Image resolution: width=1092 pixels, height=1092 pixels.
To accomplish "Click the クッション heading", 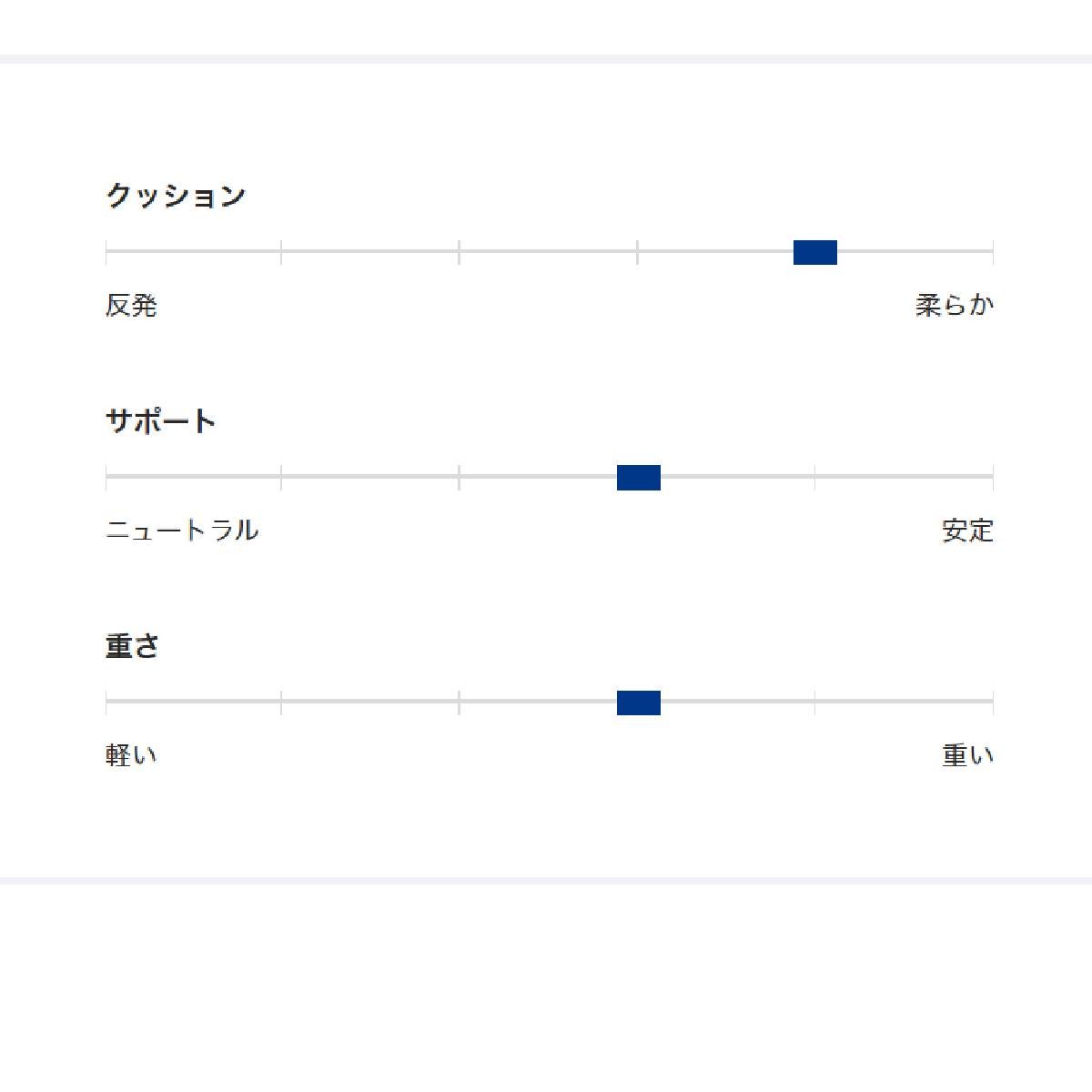I will coord(176,196).
